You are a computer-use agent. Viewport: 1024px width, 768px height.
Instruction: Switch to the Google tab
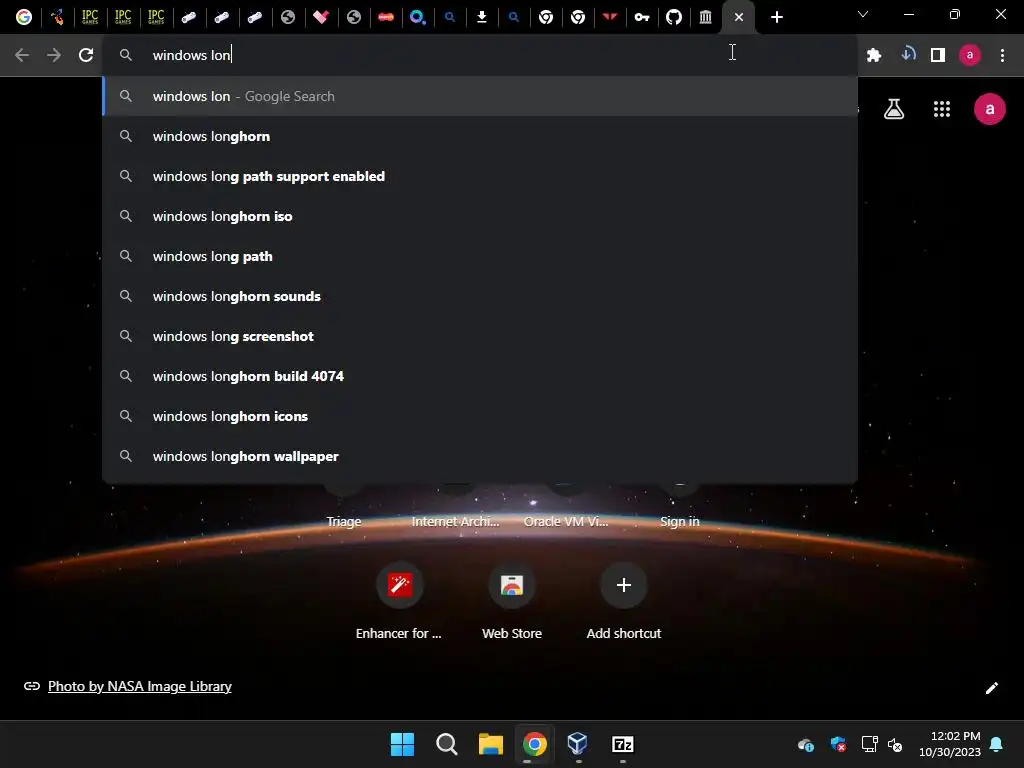click(x=24, y=17)
